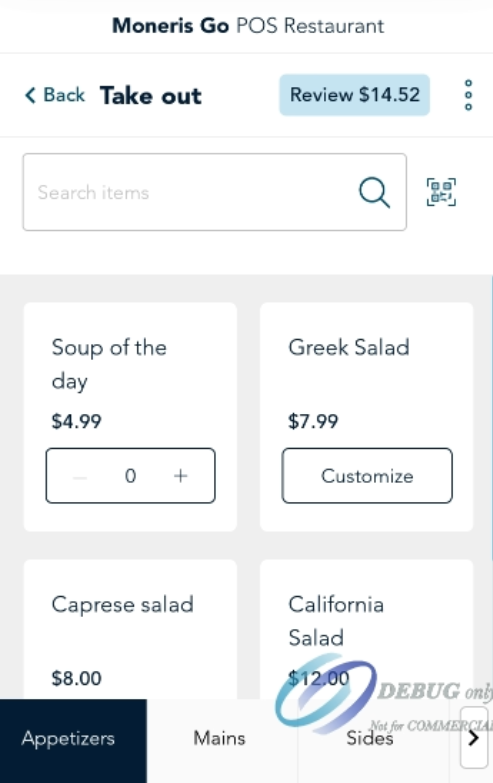Go back using the Back link
The height and width of the screenshot is (783, 493).
point(55,95)
